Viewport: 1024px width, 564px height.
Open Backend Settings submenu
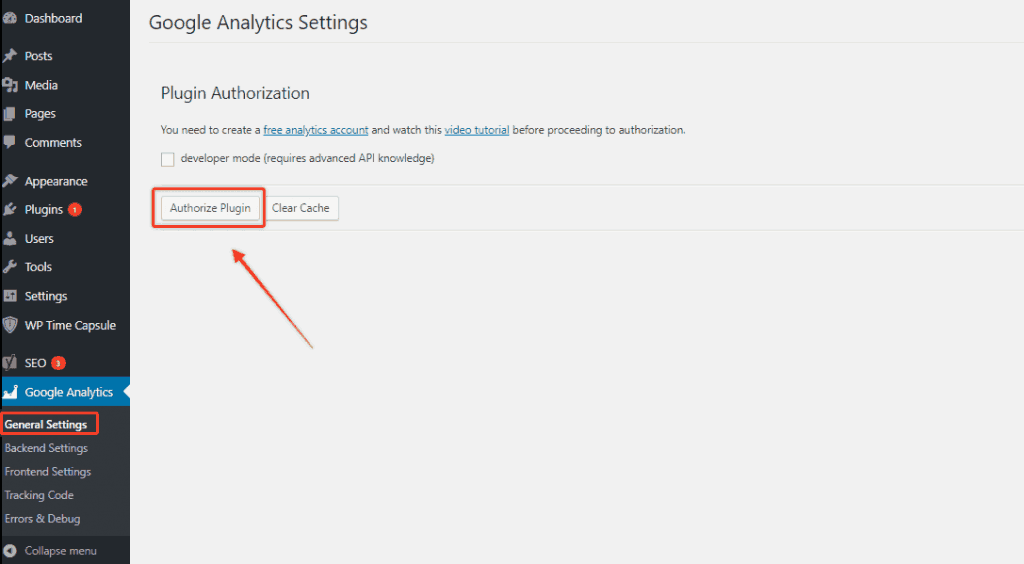tap(46, 448)
